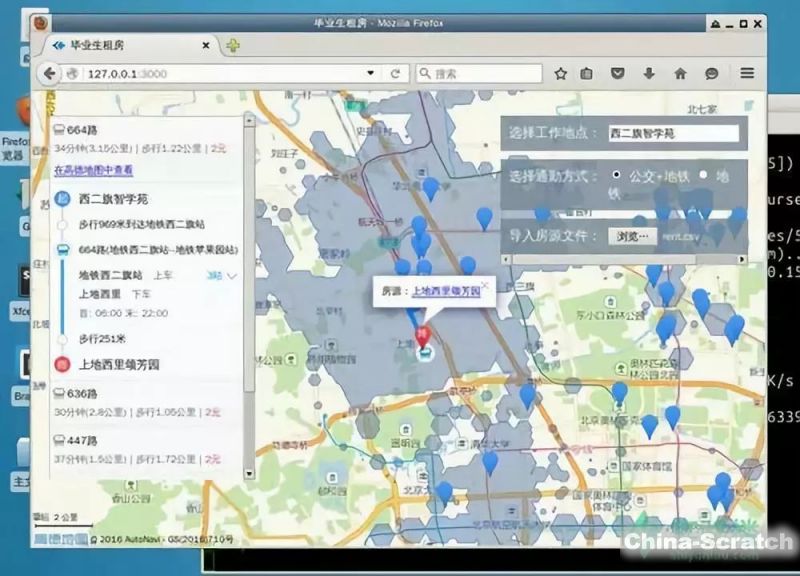The width and height of the screenshot is (800, 576).
Task: Open the downloads arrow icon
Action: click(649, 74)
